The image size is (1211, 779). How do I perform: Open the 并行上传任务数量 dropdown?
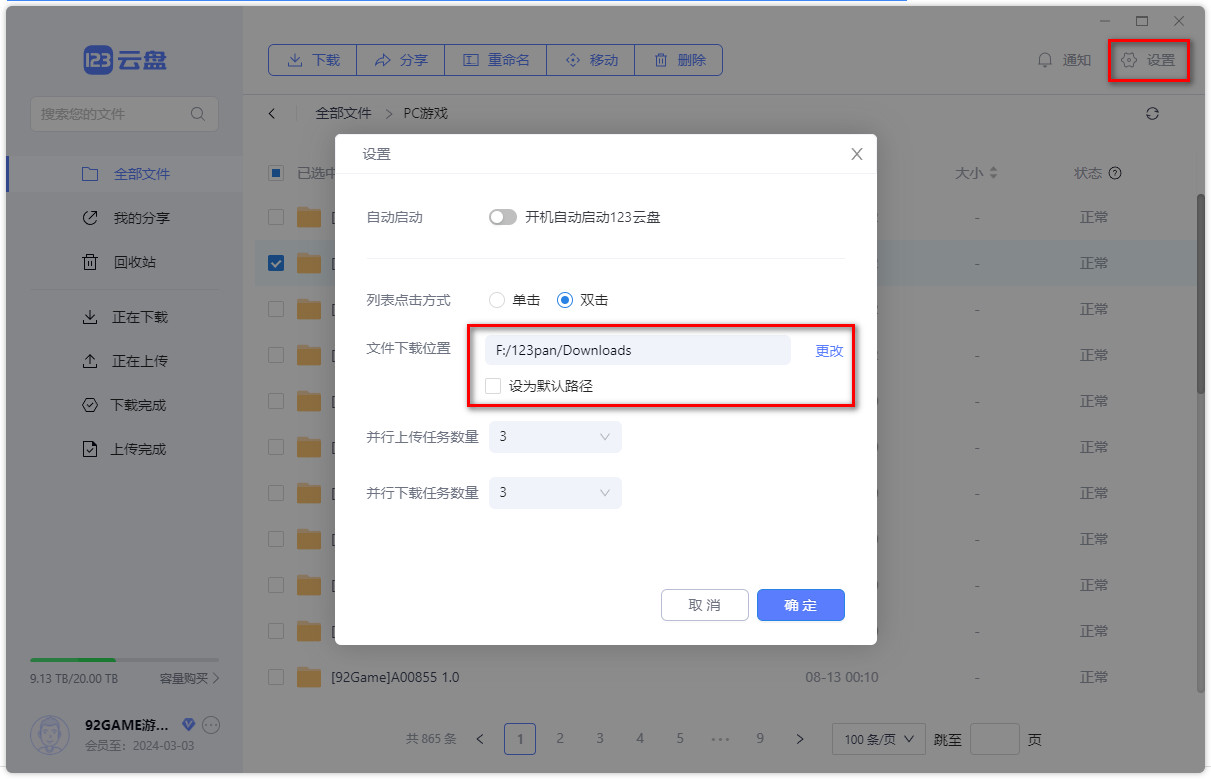[555, 437]
